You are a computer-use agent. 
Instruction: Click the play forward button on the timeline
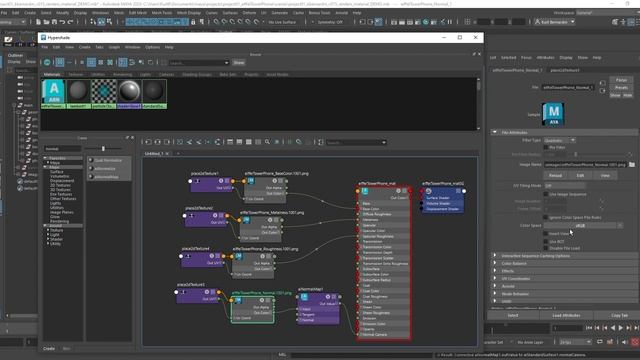621,328
